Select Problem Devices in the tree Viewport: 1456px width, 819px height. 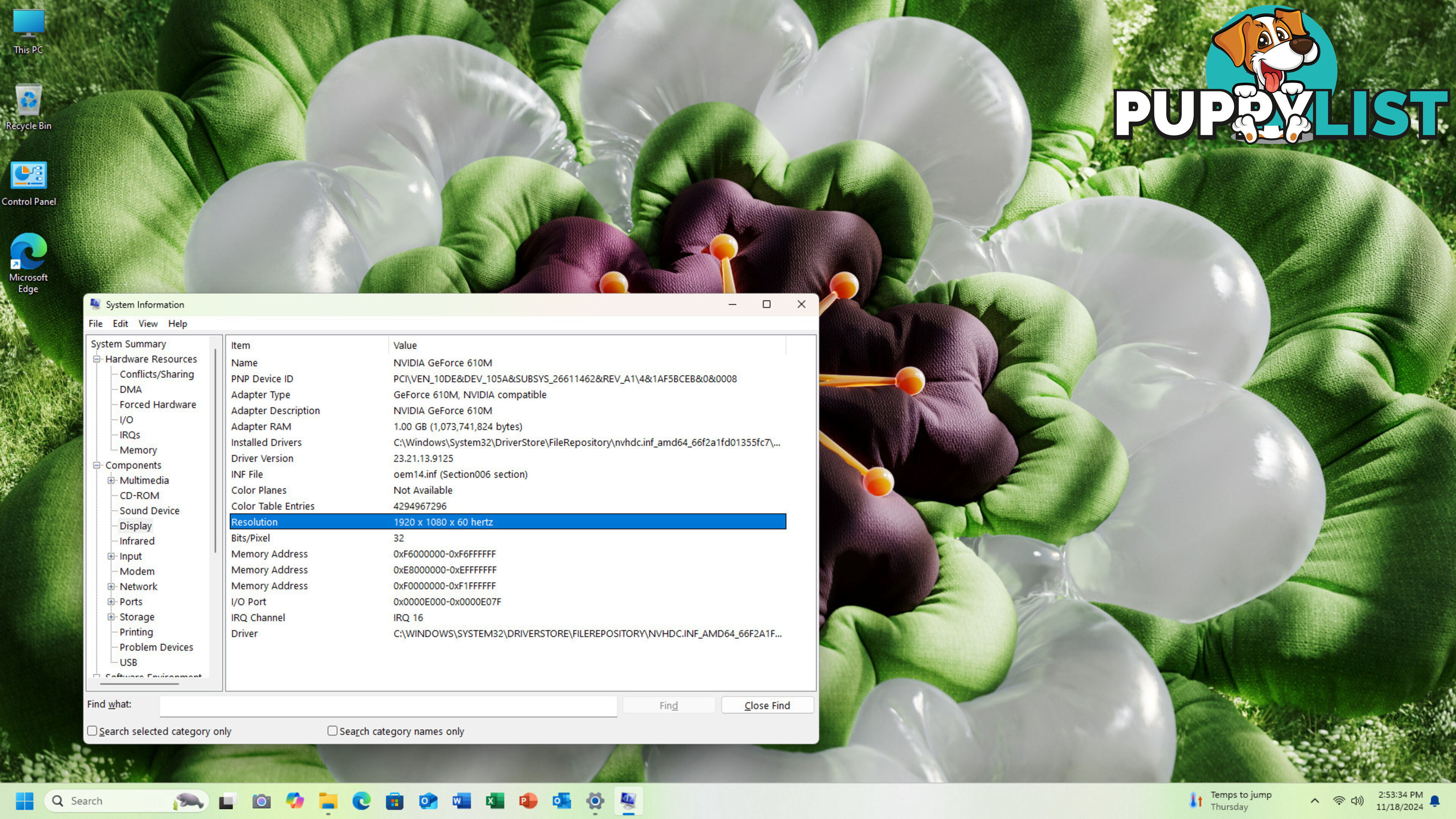click(x=156, y=647)
